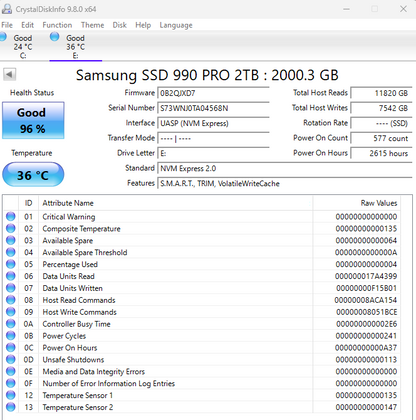This screenshot has height=420, width=416.
Task: Click the status orb for Host Read Commands
Action: [x=11, y=300]
